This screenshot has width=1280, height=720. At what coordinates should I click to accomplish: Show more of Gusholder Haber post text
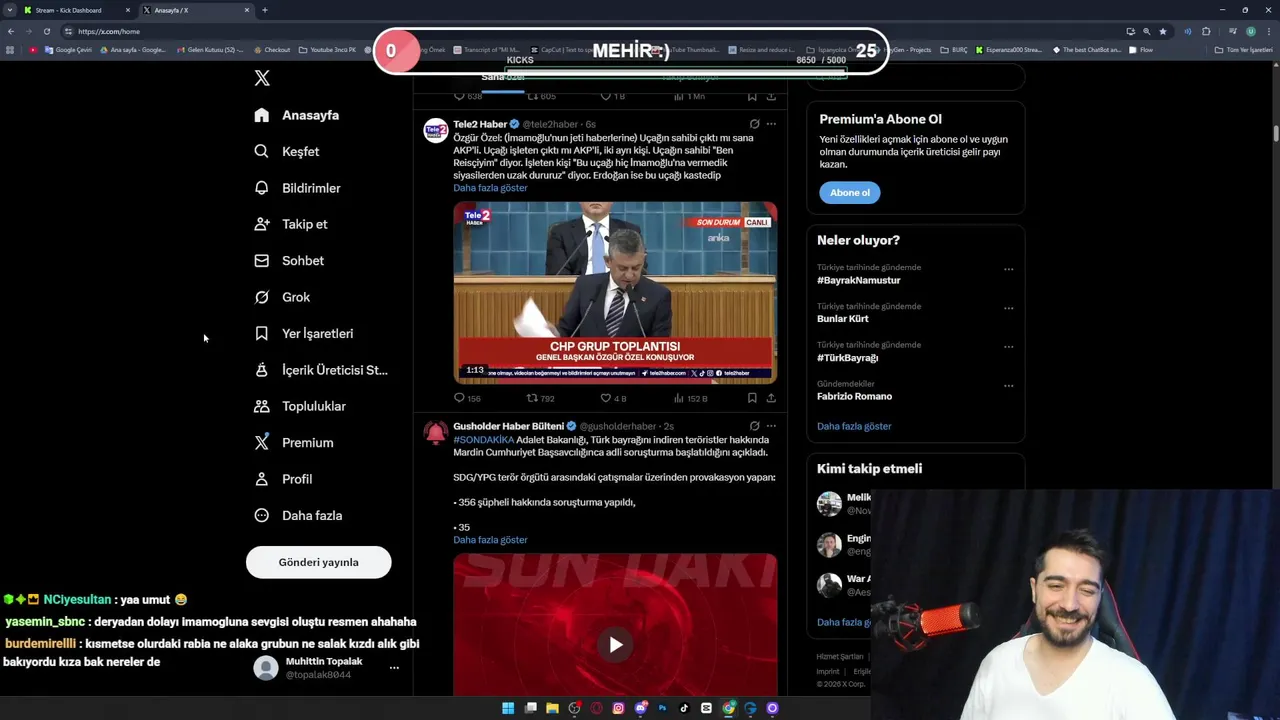(490, 540)
